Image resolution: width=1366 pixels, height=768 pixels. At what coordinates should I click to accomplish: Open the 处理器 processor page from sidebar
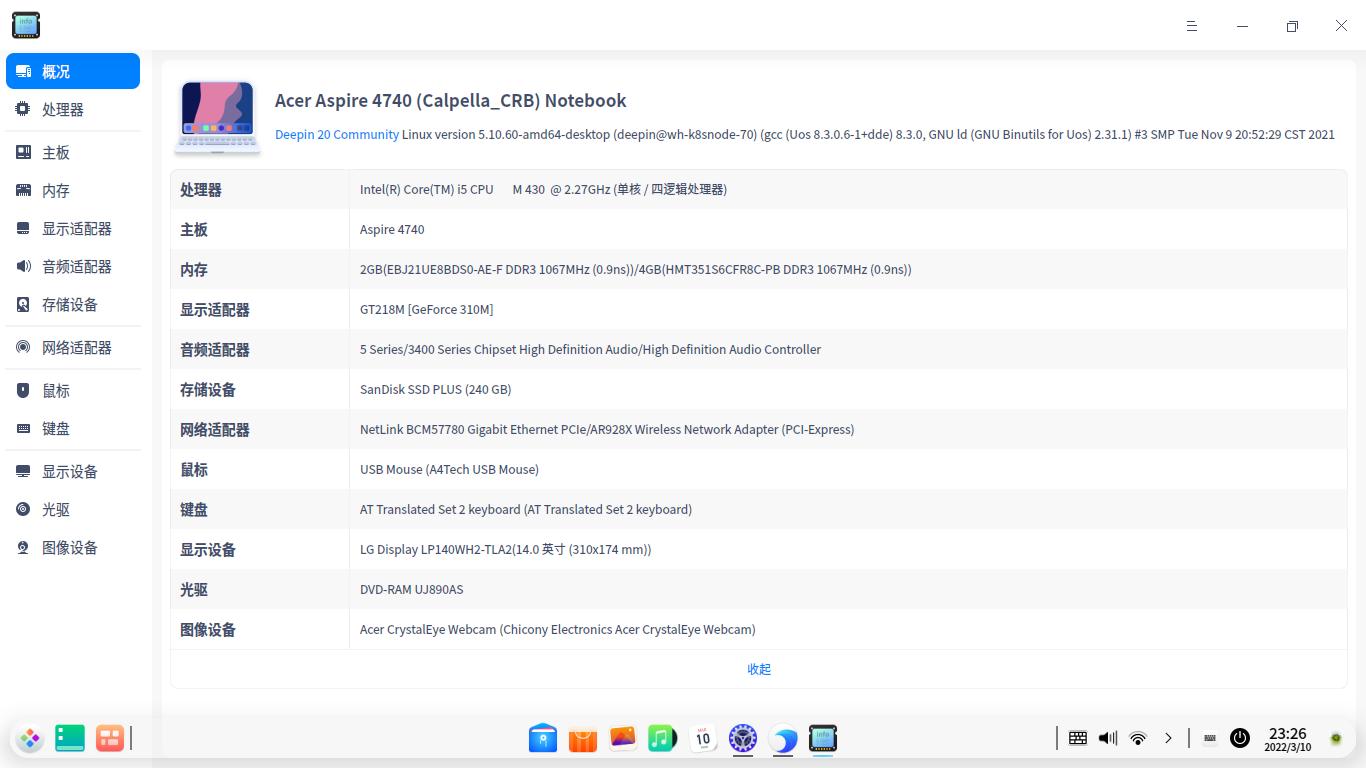73,109
